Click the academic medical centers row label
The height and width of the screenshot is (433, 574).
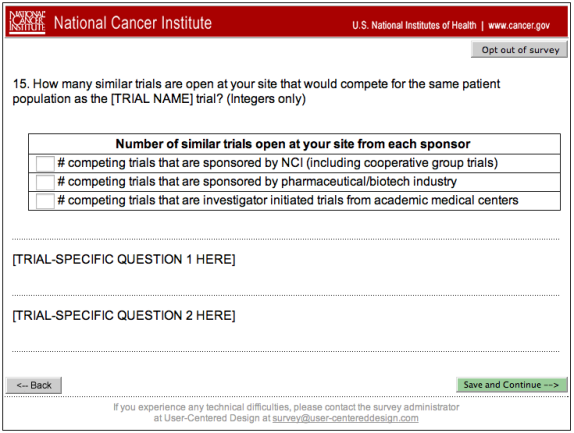click(x=288, y=200)
